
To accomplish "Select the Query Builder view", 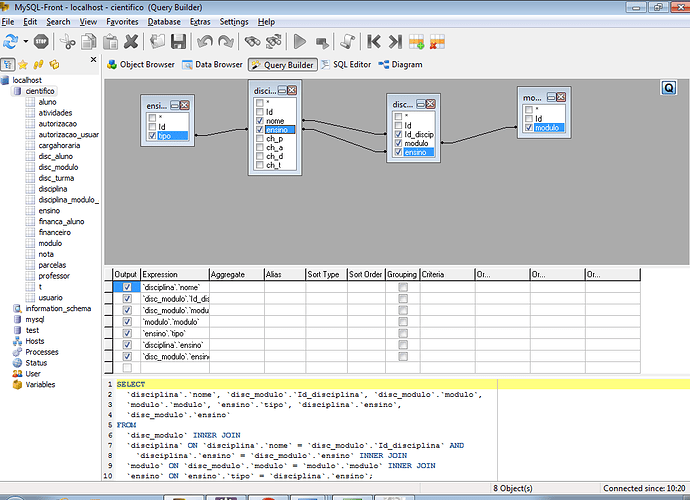I will [x=283, y=65].
